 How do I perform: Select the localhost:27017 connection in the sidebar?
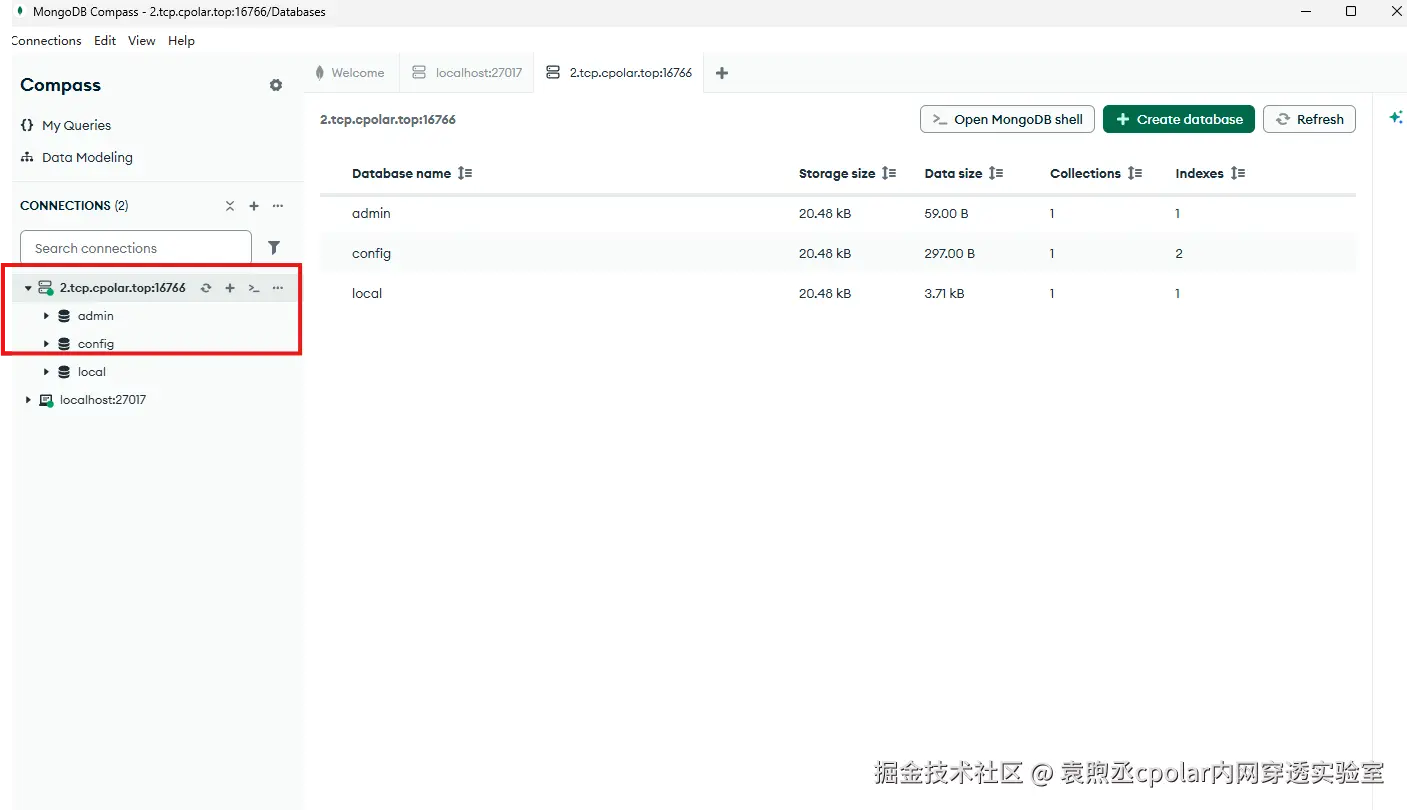(x=103, y=400)
